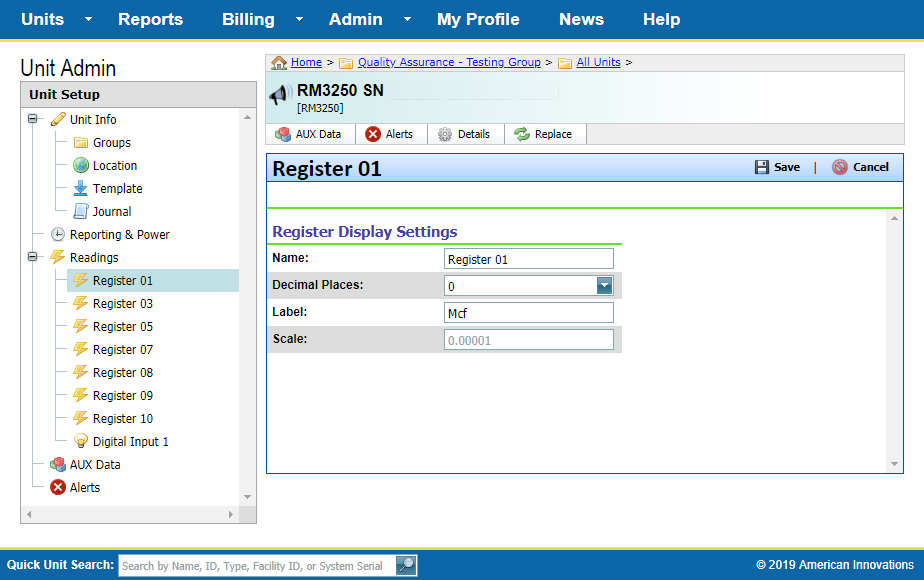Click the search magnifier icon
The width and height of the screenshot is (924, 580).
[x=406, y=565]
